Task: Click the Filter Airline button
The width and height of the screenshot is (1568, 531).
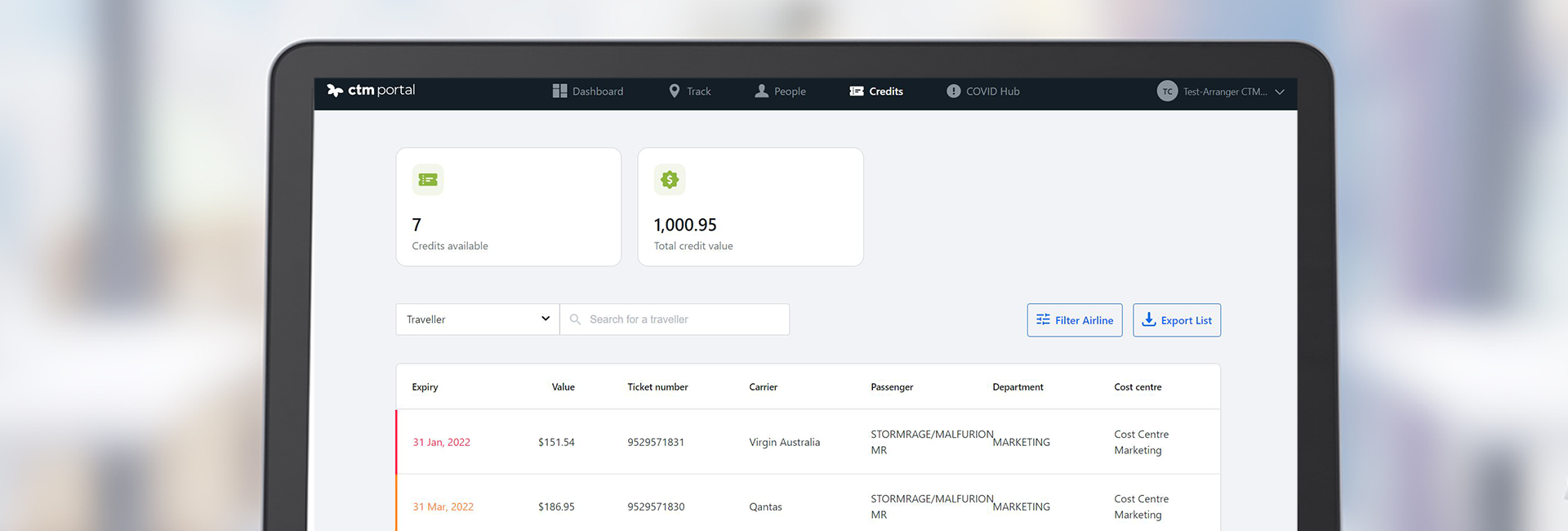Action: pyautogui.click(x=1075, y=320)
